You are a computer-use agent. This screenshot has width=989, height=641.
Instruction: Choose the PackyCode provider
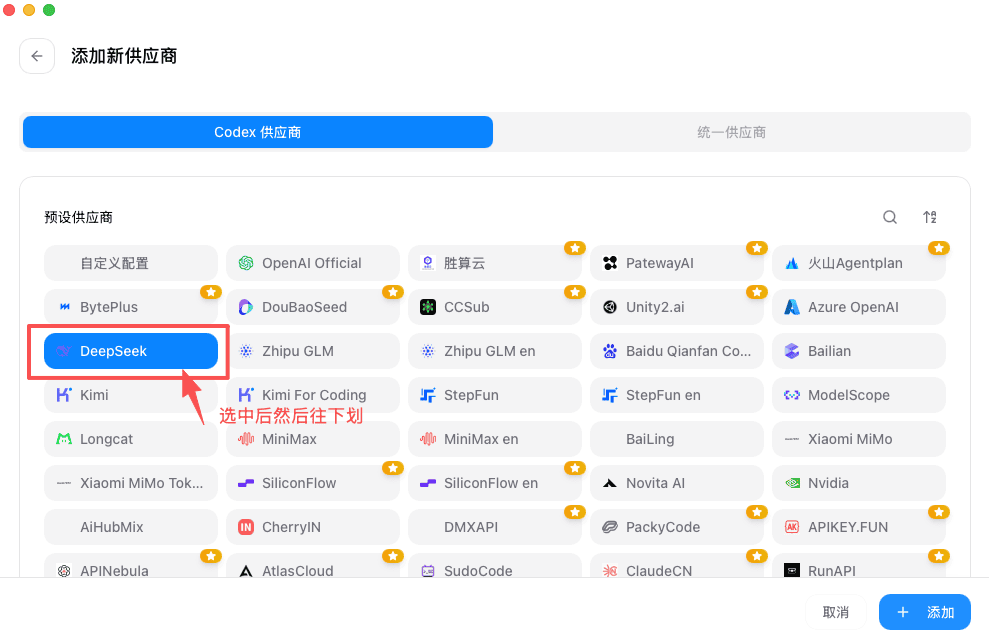677,527
